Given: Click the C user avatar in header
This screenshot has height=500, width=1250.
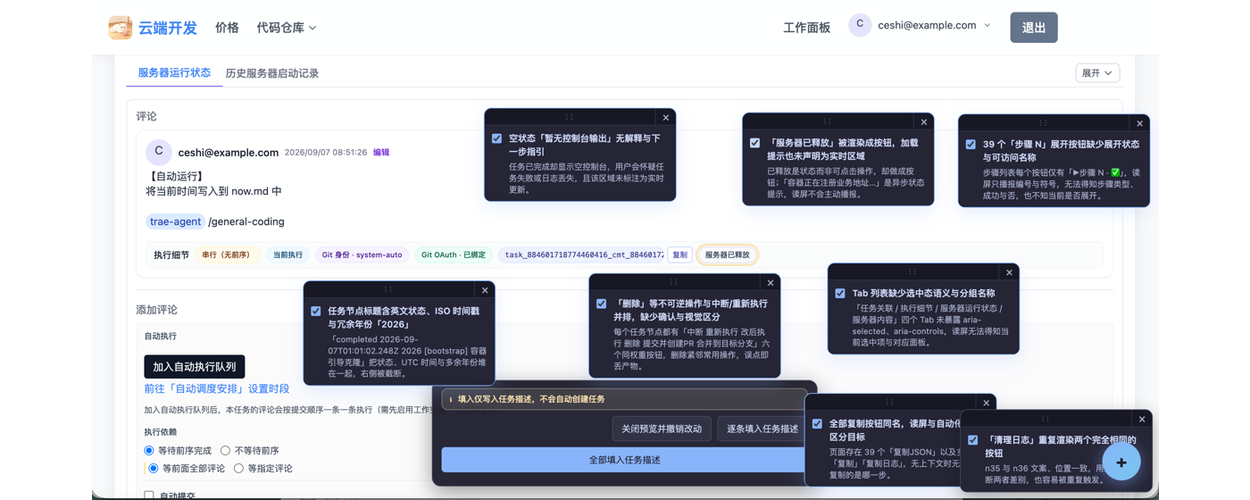Looking at the screenshot, I should pos(860,25).
